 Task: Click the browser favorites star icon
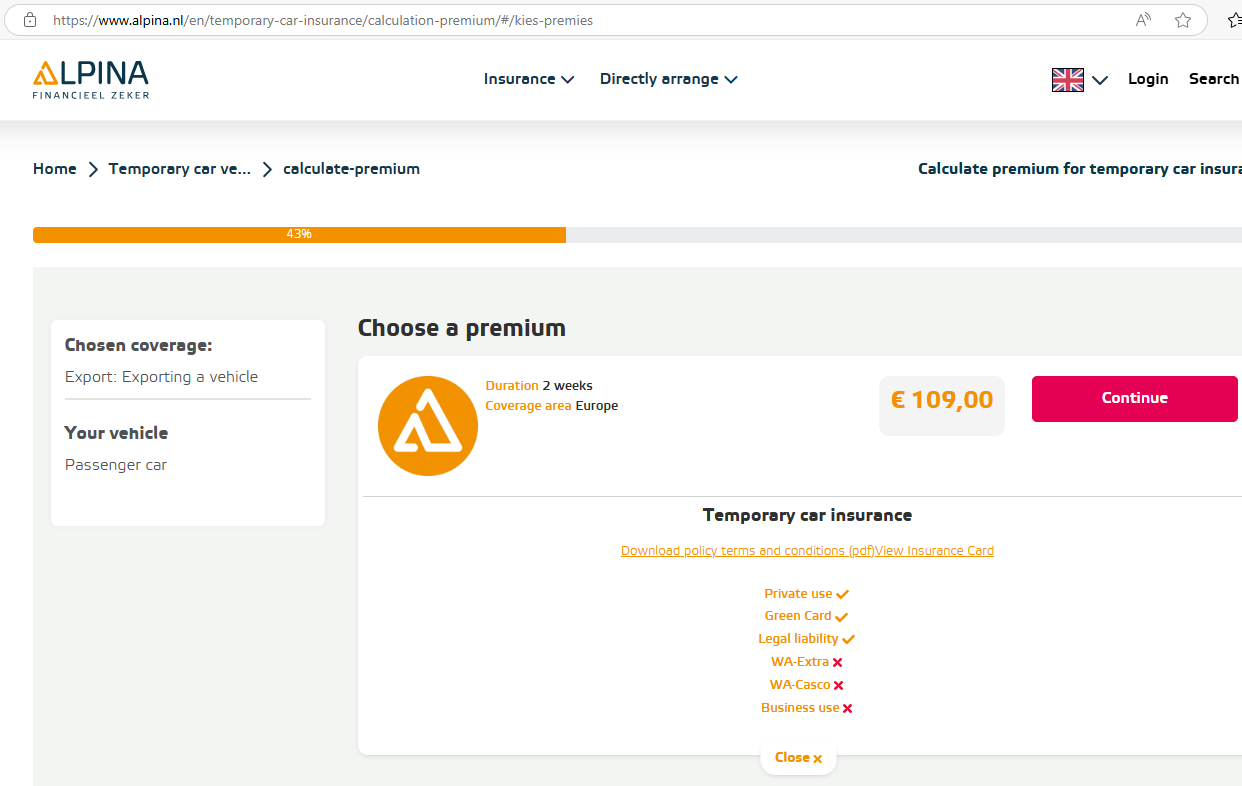pos(1183,20)
